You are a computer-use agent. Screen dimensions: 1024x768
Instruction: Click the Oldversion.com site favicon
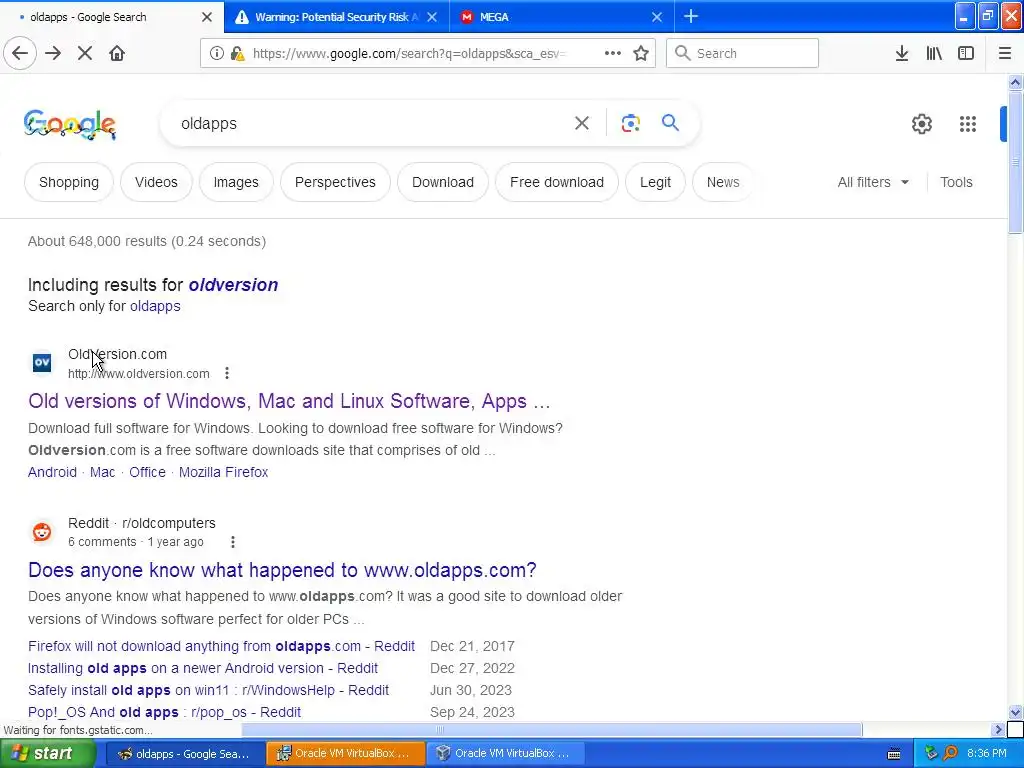pyautogui.click(x=42, y=362)
